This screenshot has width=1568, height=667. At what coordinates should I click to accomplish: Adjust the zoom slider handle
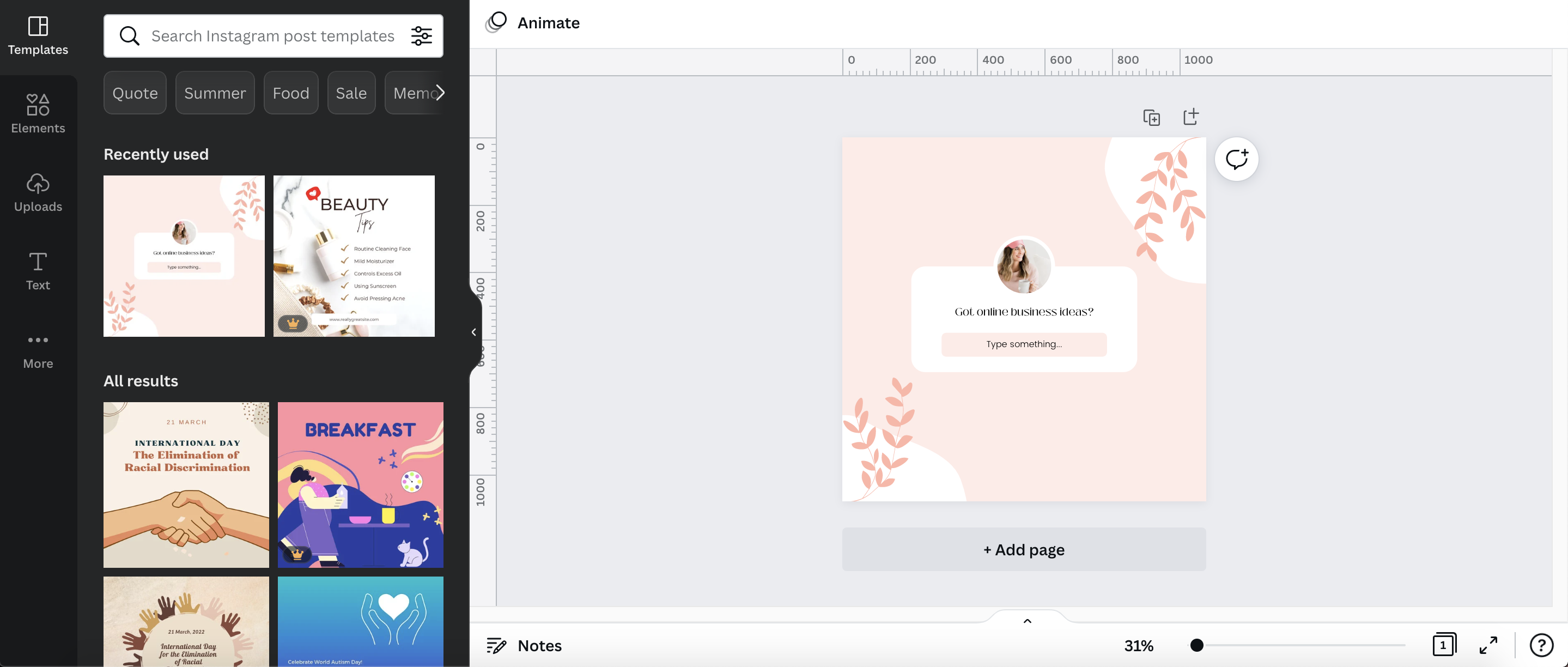click(1196, 645)
